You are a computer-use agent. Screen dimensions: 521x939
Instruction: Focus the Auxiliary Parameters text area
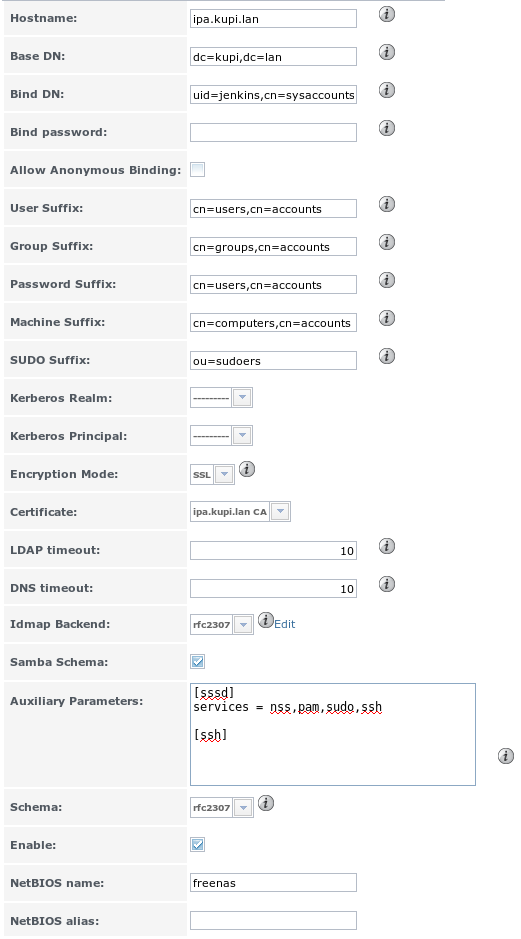coord(333,734)
